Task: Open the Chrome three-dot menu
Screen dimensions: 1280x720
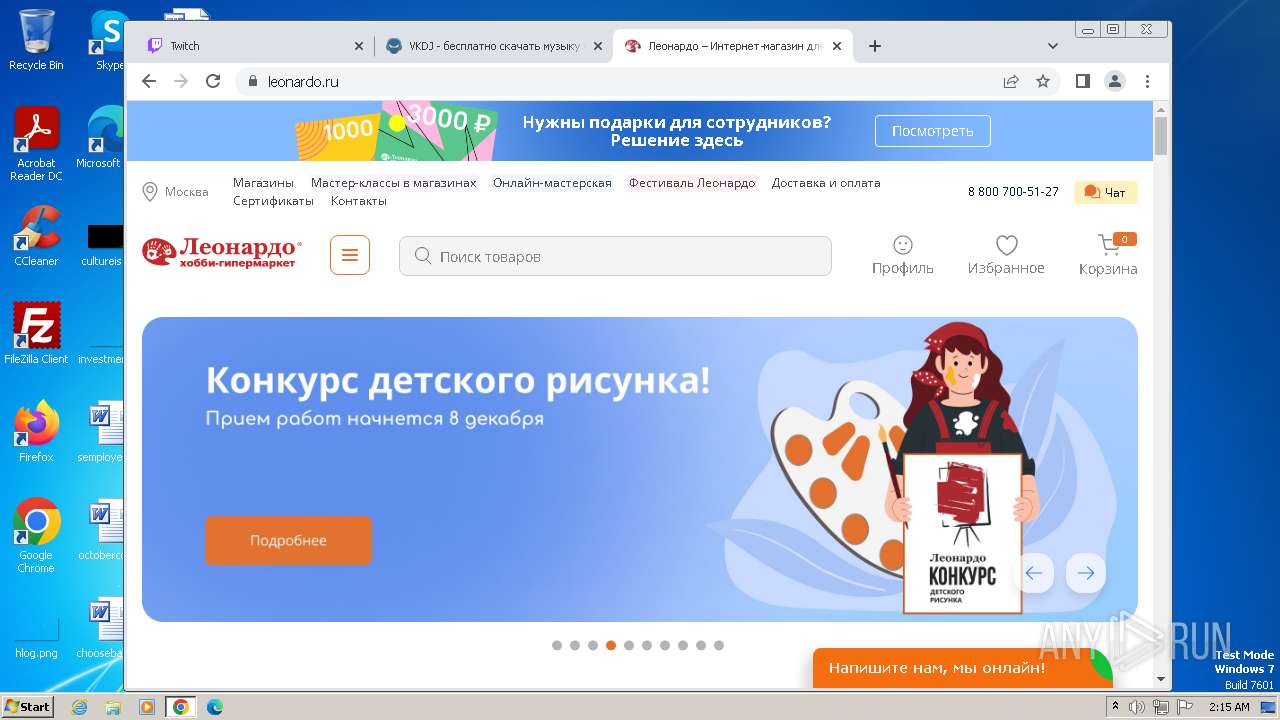Action: 1147,81
